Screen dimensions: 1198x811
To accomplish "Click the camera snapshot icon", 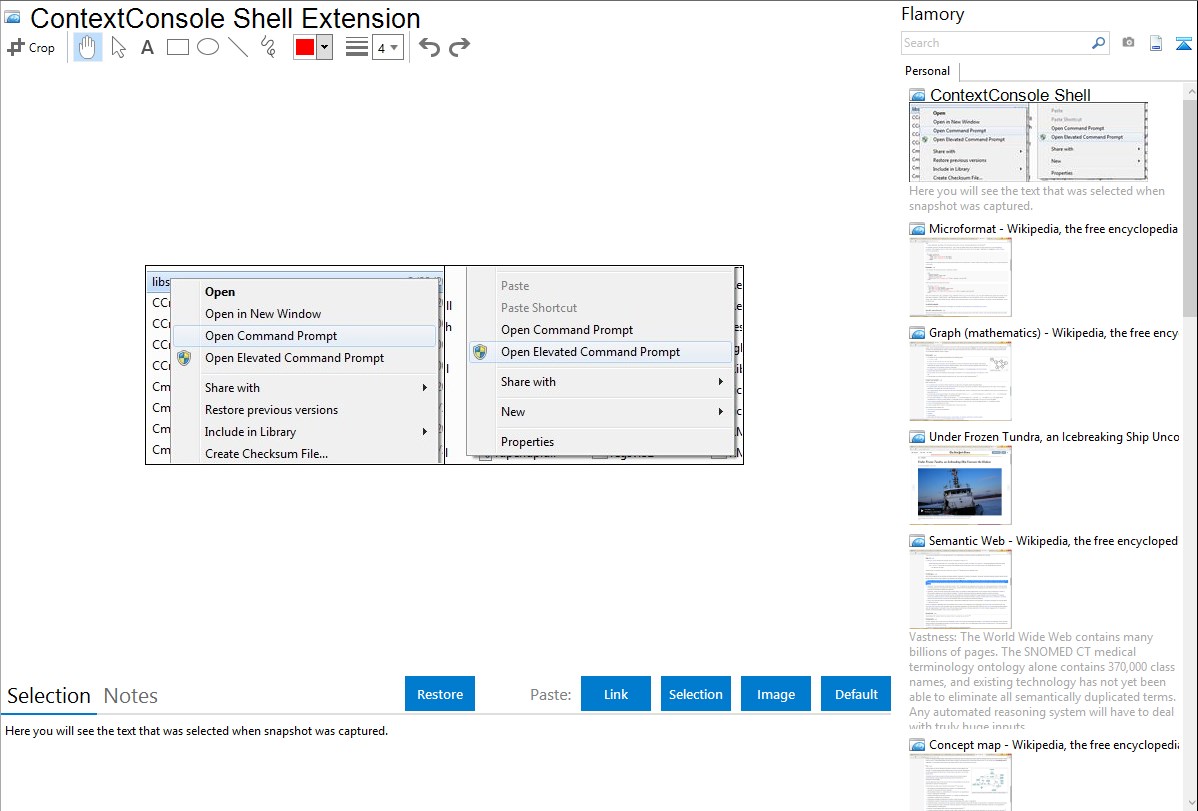I will coord(1128,43).
